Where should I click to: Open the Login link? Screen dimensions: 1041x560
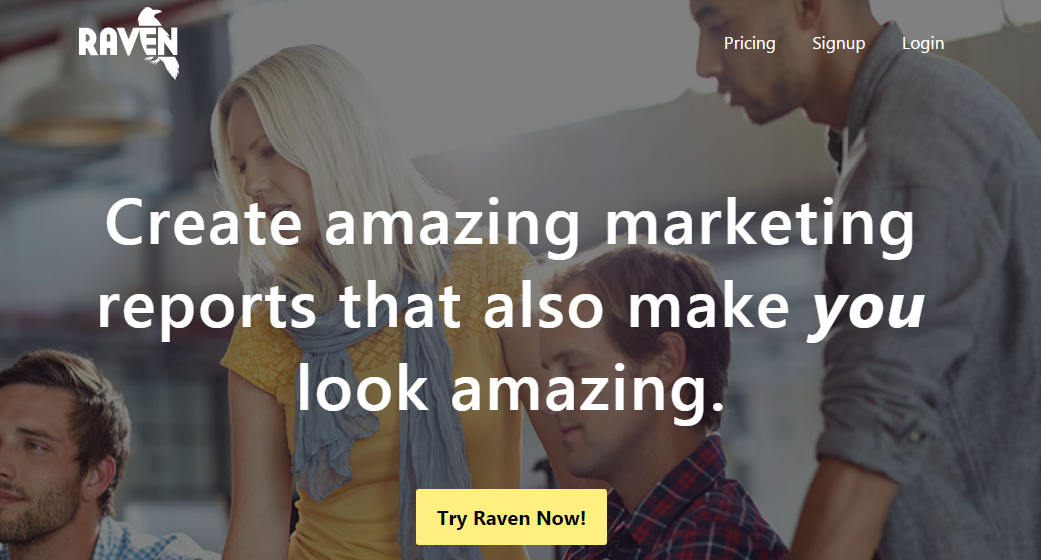[923, 43]
